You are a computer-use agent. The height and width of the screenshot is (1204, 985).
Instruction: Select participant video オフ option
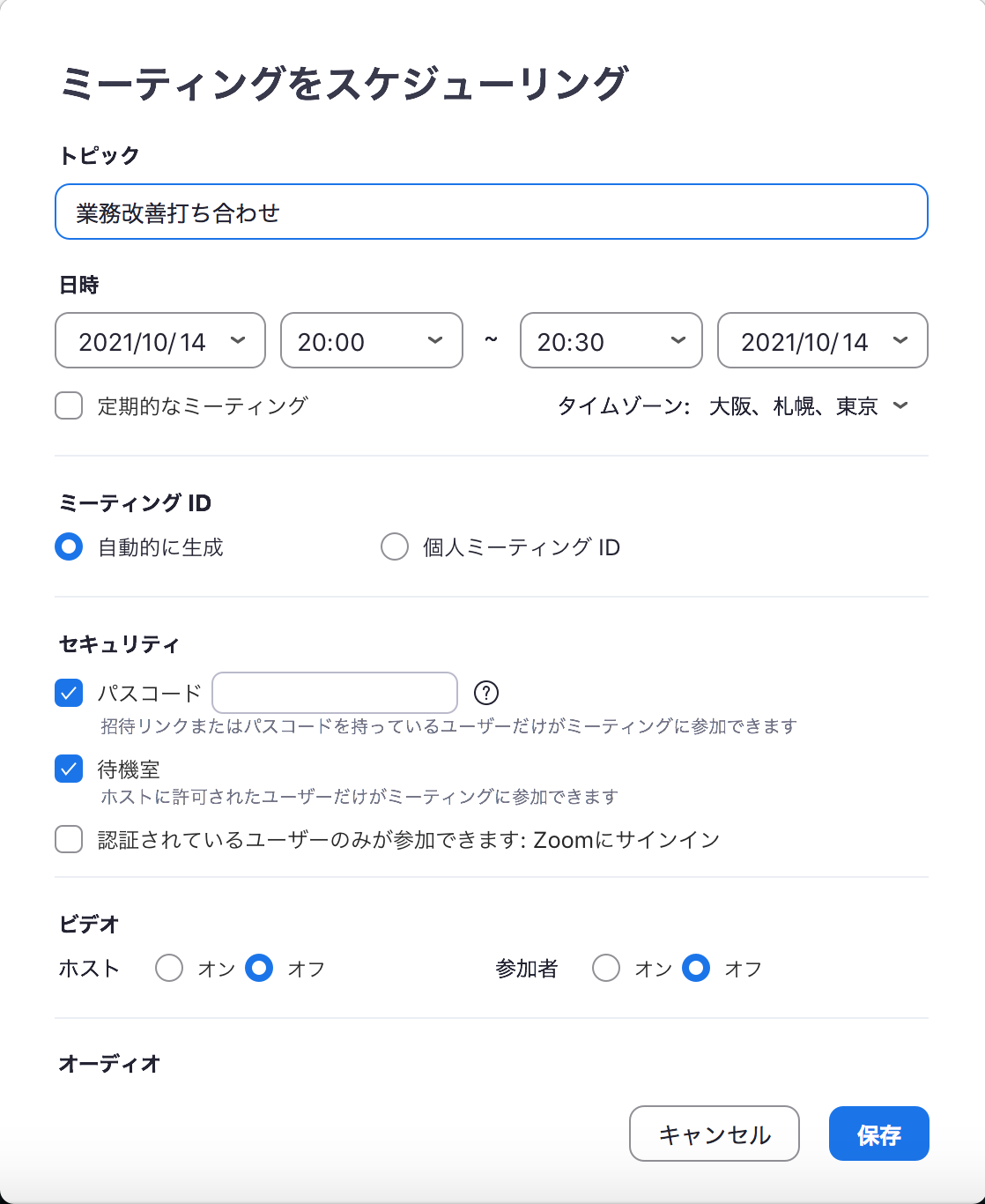point(696,968)
